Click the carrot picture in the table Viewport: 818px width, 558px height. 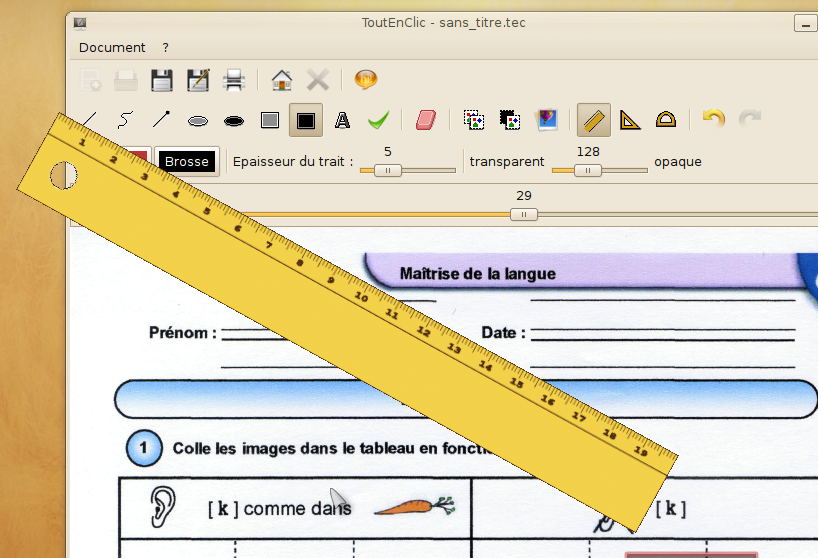click(414, 506)
